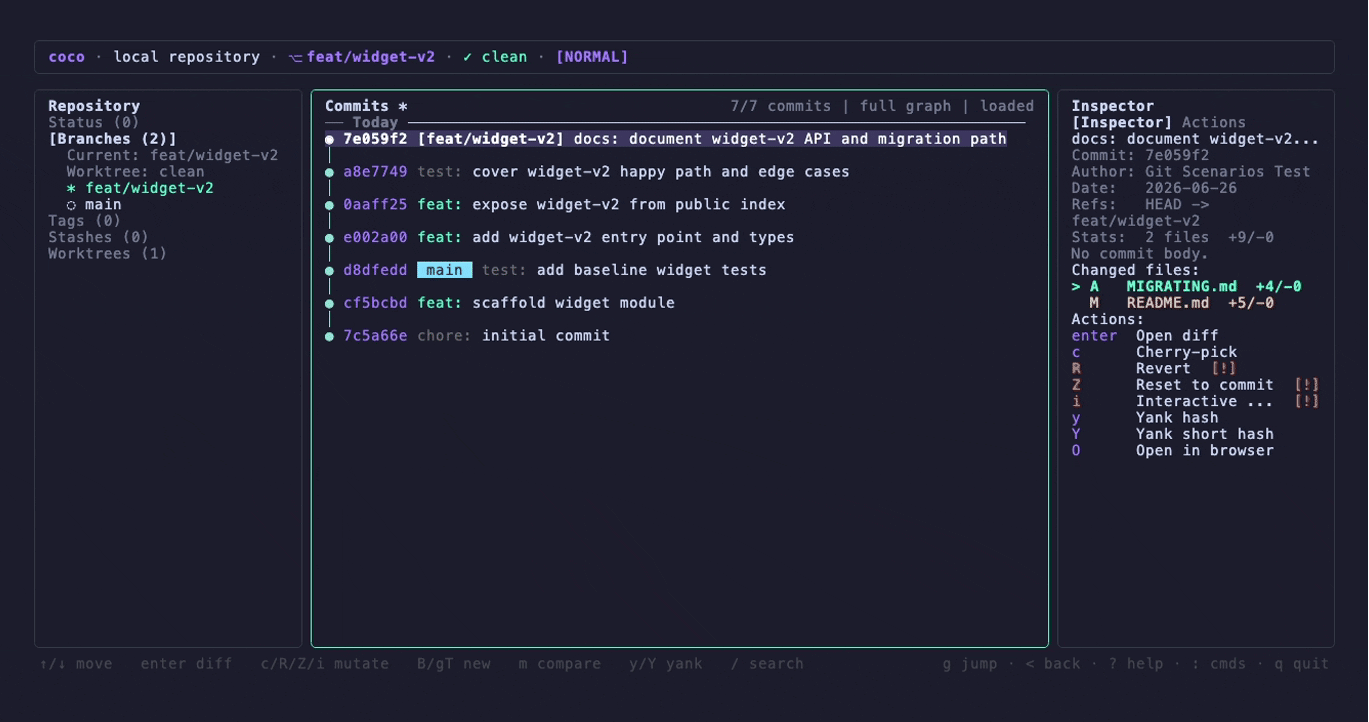The image size is (1369, 722).
Task: Collapse the Branches (2) section
Action: [x=112, y=139]
